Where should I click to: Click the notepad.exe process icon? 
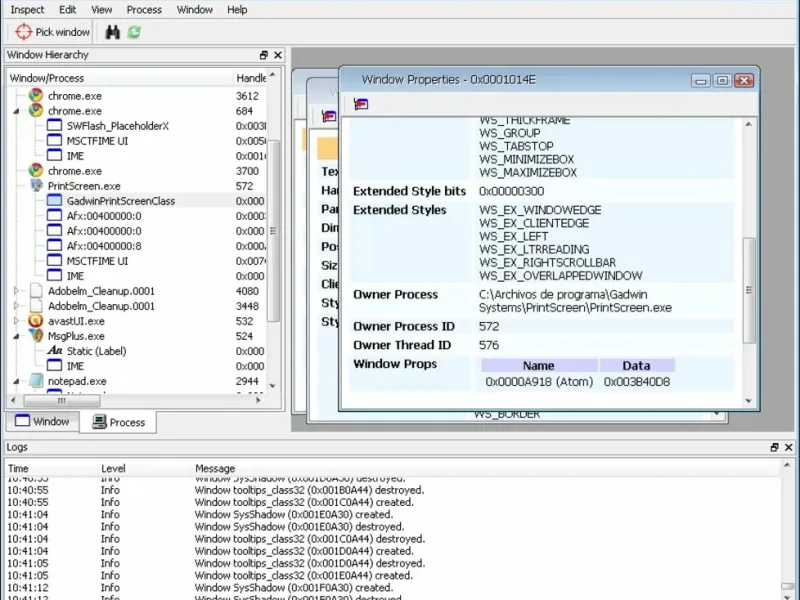pos(36,381)
